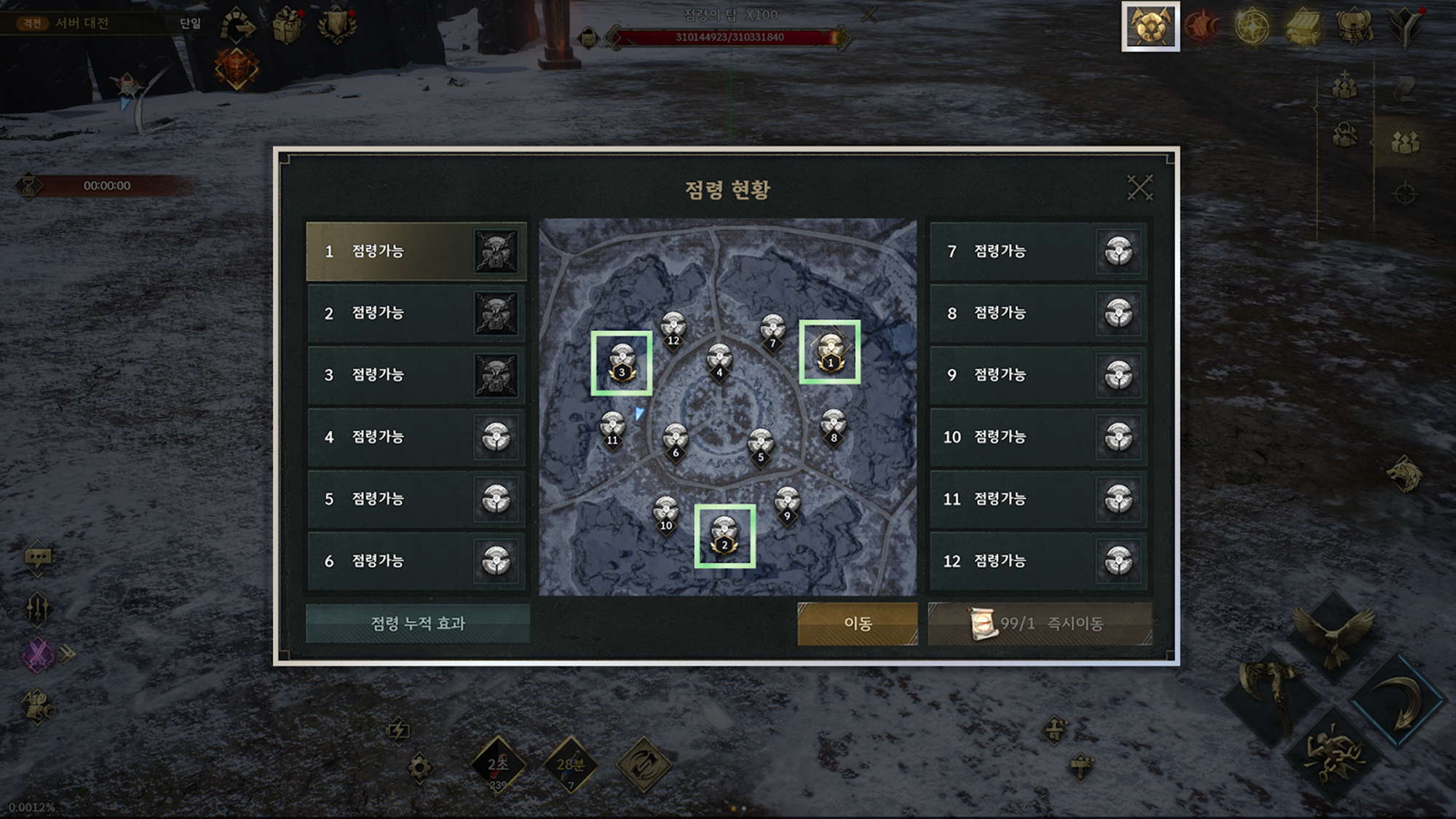The height and width of the screenshot is (819, 1456).
Task: Click the 이동 move button
Action: [x=858, y=623]
